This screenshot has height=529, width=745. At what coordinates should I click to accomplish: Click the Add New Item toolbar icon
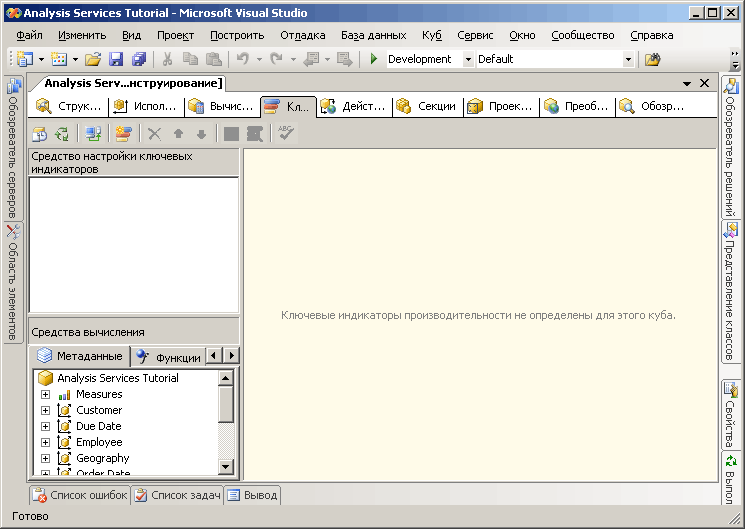pyautogui.click(x=59, y=59)
